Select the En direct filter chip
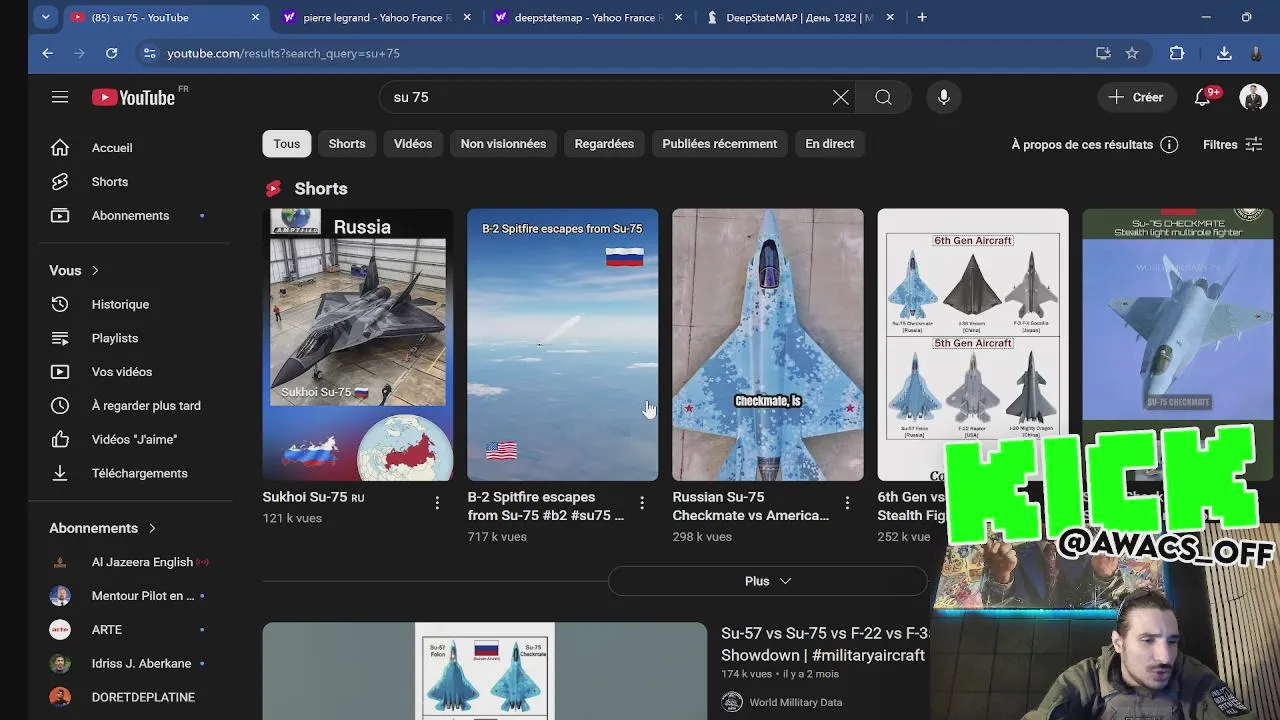This screenshot has width=1280, height=720. 830,144
